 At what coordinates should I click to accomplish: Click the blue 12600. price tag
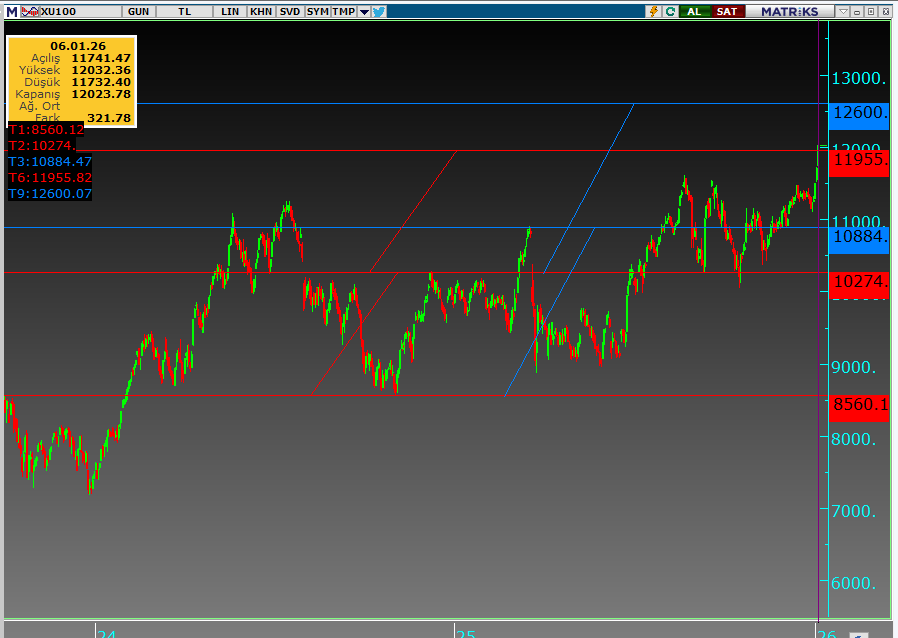[x=859, y=116]
